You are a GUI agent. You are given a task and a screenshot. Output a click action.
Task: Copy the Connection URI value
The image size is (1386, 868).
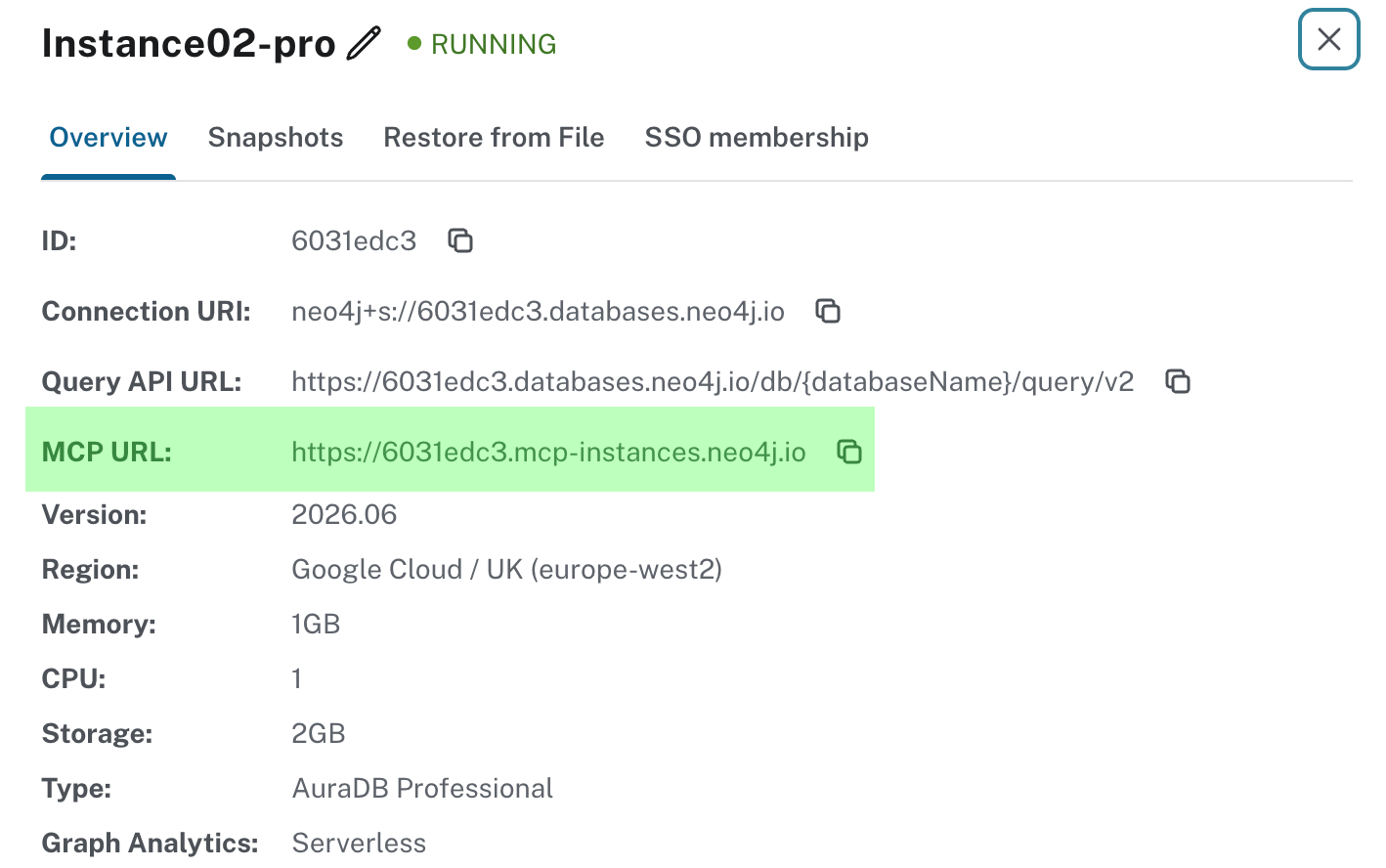(x=828, y=311)
